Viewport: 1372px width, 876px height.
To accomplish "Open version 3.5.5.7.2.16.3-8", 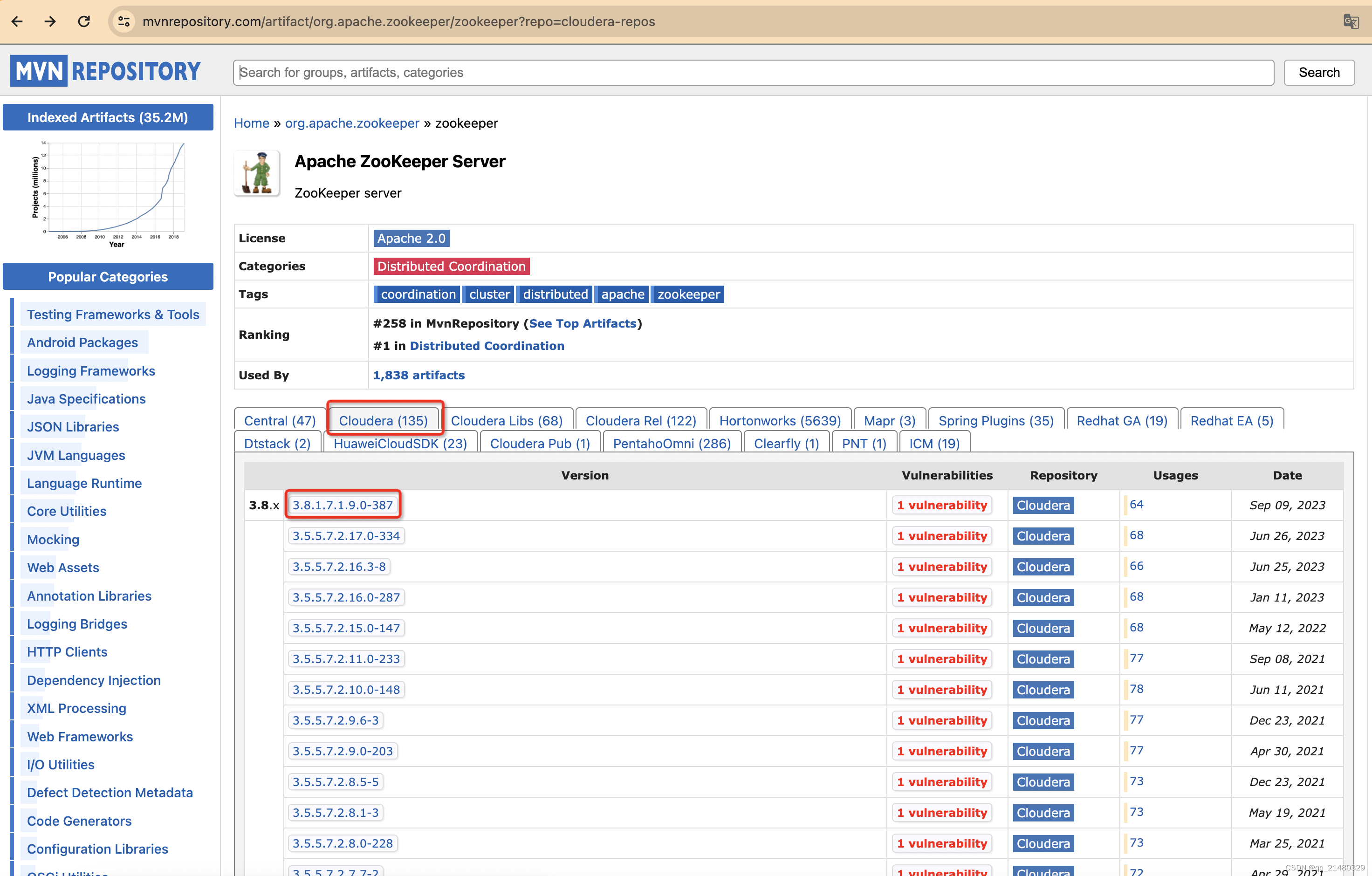I will pos(339,566).
